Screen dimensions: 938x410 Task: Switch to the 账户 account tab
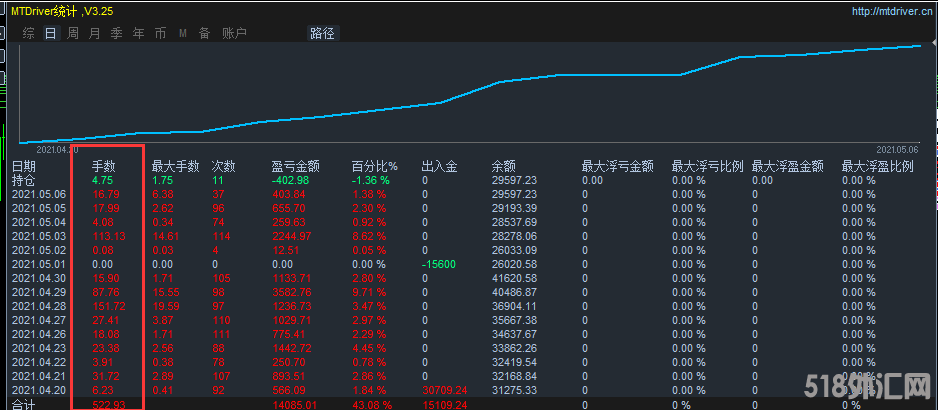[x=233, y=33]
